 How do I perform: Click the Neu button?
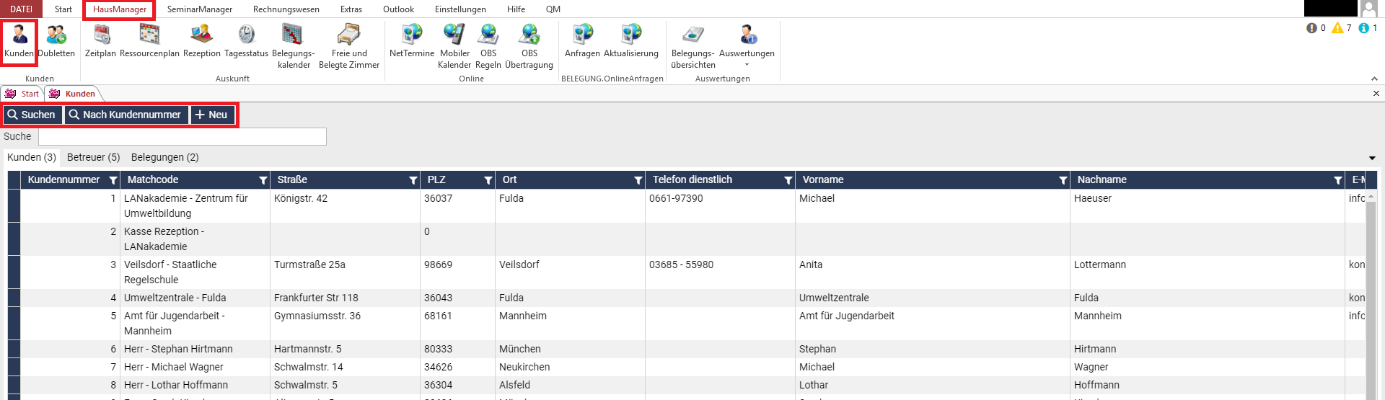(212, 115)
